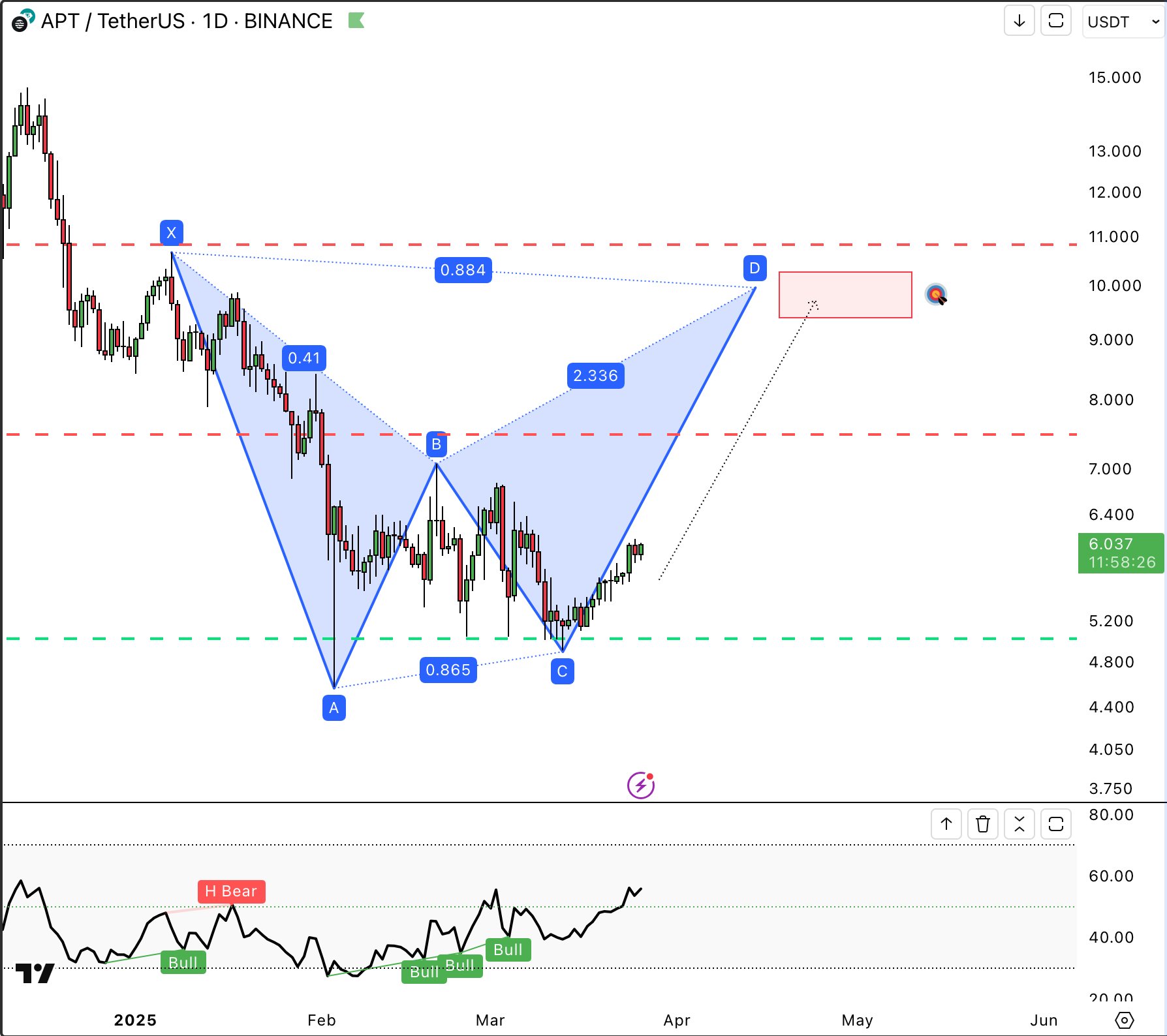Maximize the RSI indicator pane
The width and height of the screenshot is (1167, 1036).
[x=1056, y=825]
